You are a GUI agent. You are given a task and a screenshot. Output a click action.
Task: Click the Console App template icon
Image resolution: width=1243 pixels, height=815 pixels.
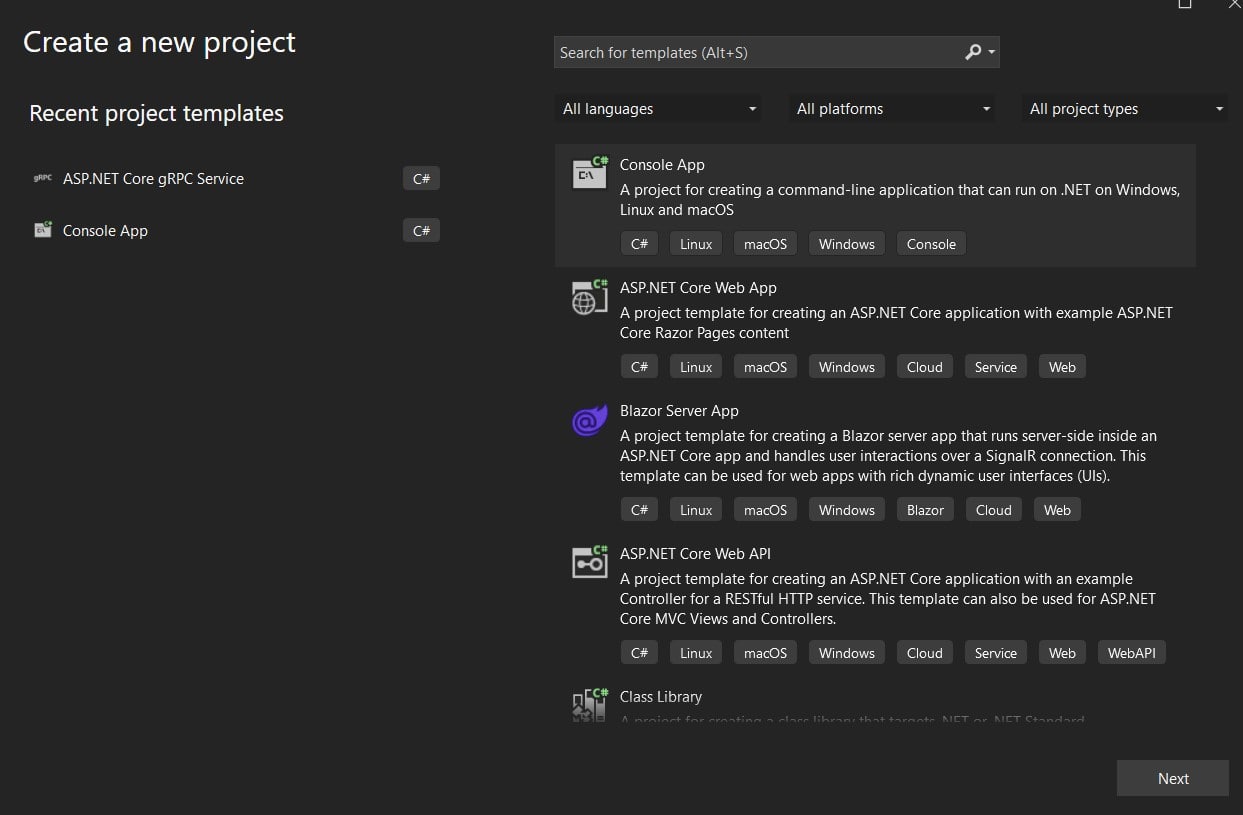590,172
